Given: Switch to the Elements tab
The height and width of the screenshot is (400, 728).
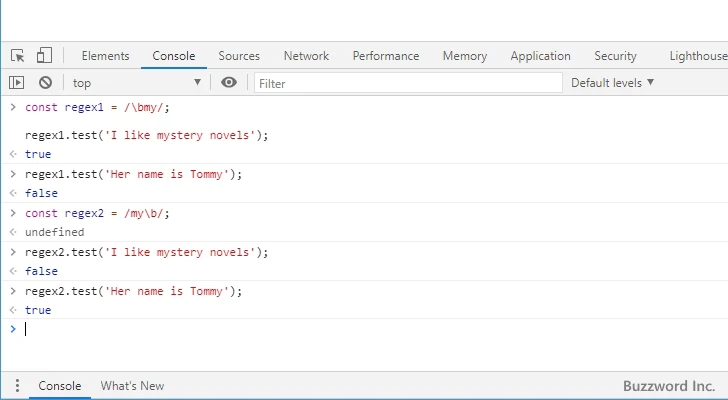Looking at the screenshot, I should [x=105, y=56].
